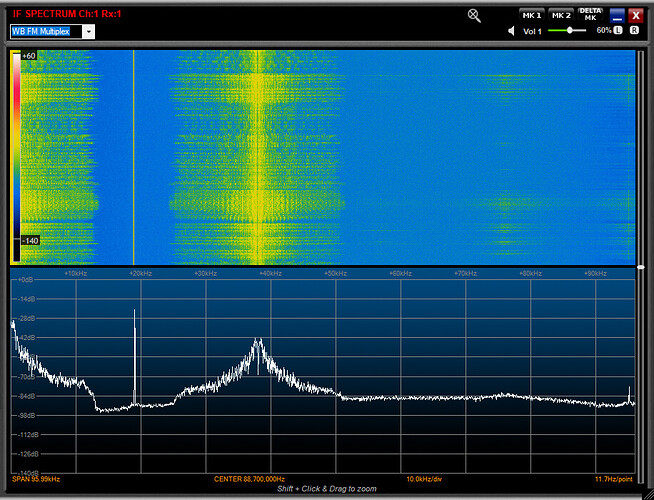
Task: Enable the DELTA MK marker
Action: (x=591, y=14)
